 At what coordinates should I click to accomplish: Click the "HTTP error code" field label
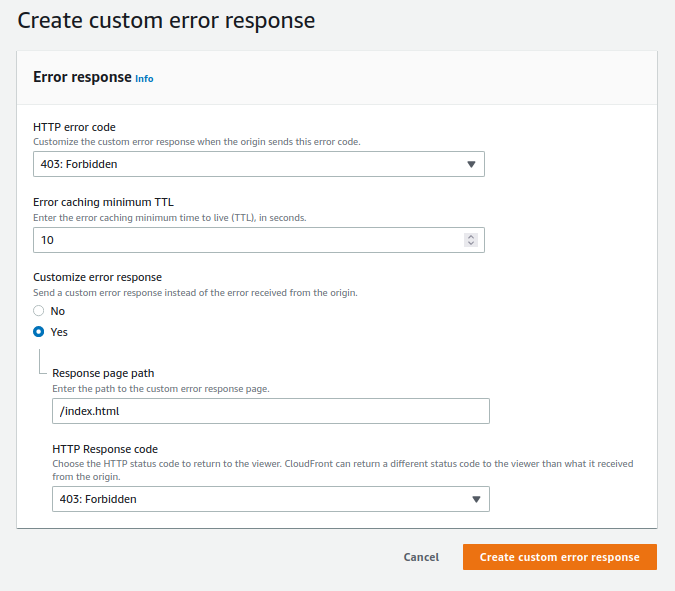click(74, 127)
